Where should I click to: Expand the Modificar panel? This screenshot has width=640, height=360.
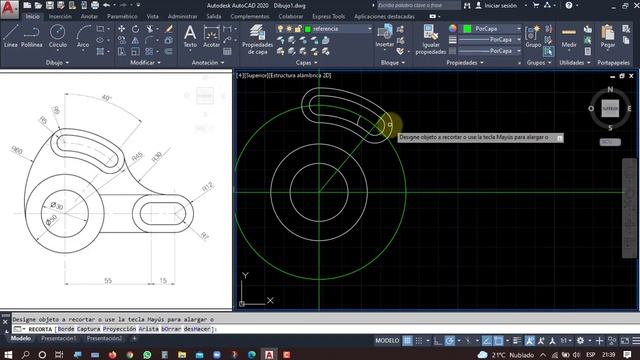coord(145,62)
